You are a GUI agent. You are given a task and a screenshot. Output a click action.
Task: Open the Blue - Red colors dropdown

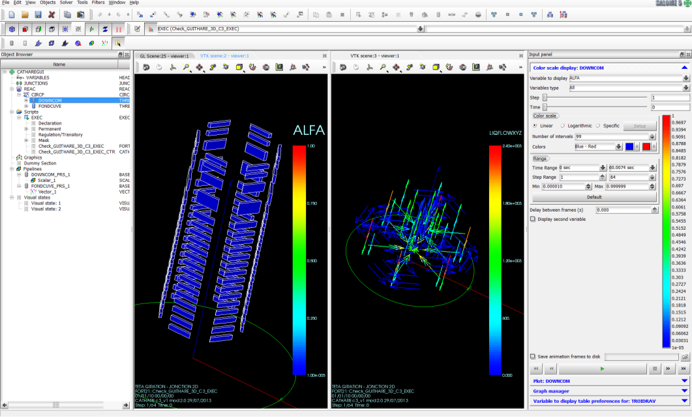tap(616, 147)
